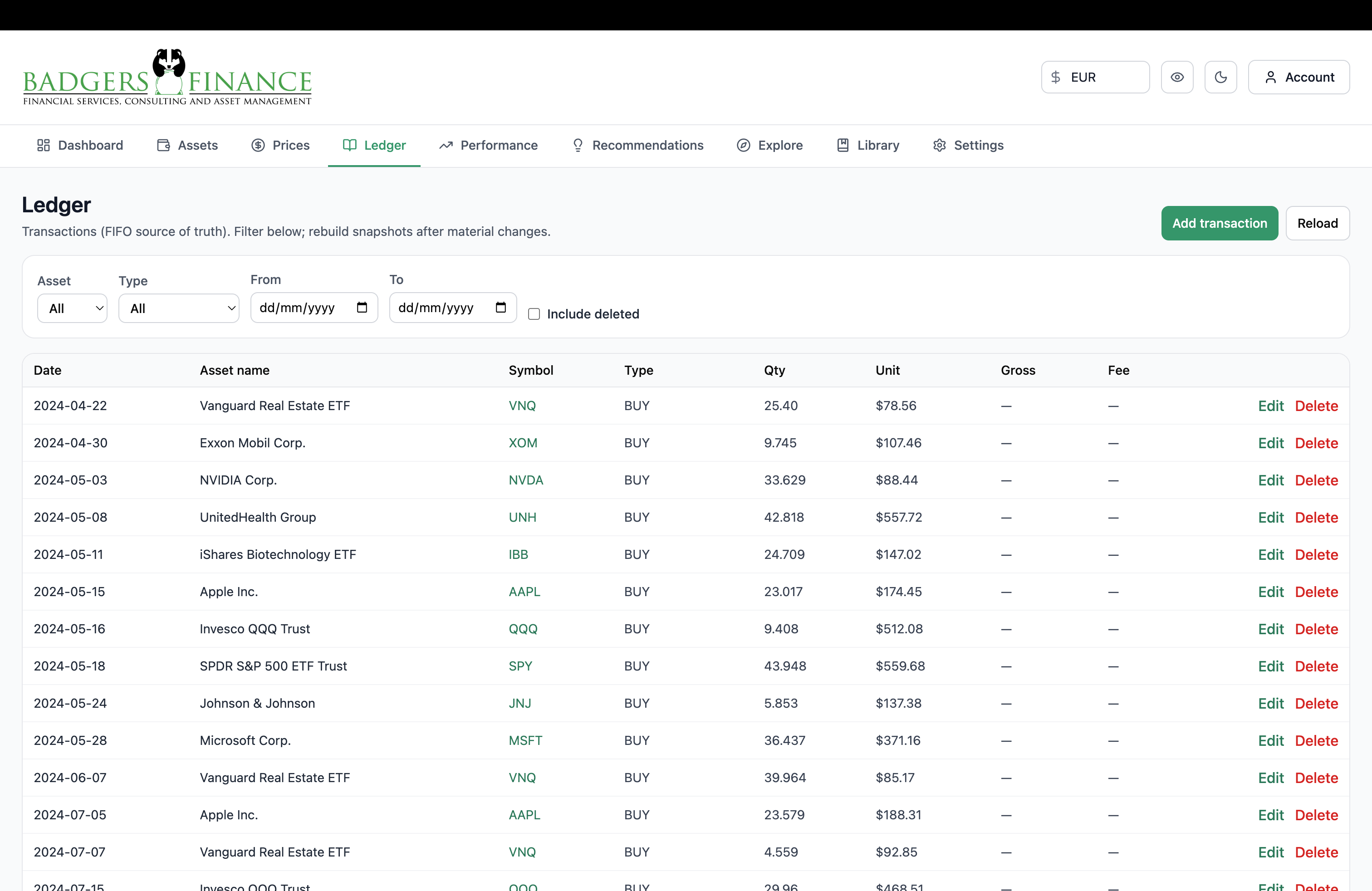Click the Recommendations lightbulb icon

point(578,145)
